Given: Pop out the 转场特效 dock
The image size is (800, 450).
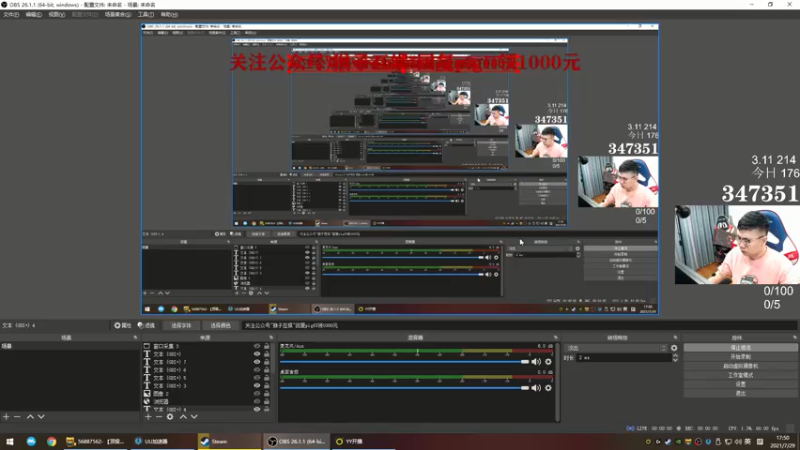Looking at the screenshot, I should coord(675,337).
